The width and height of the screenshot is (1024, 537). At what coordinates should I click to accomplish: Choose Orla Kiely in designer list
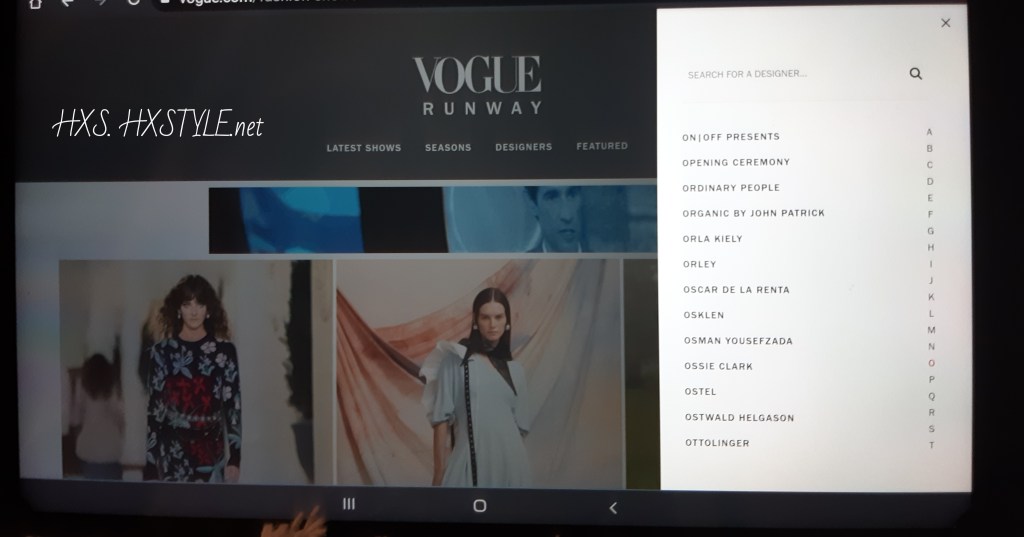[712, 239]
